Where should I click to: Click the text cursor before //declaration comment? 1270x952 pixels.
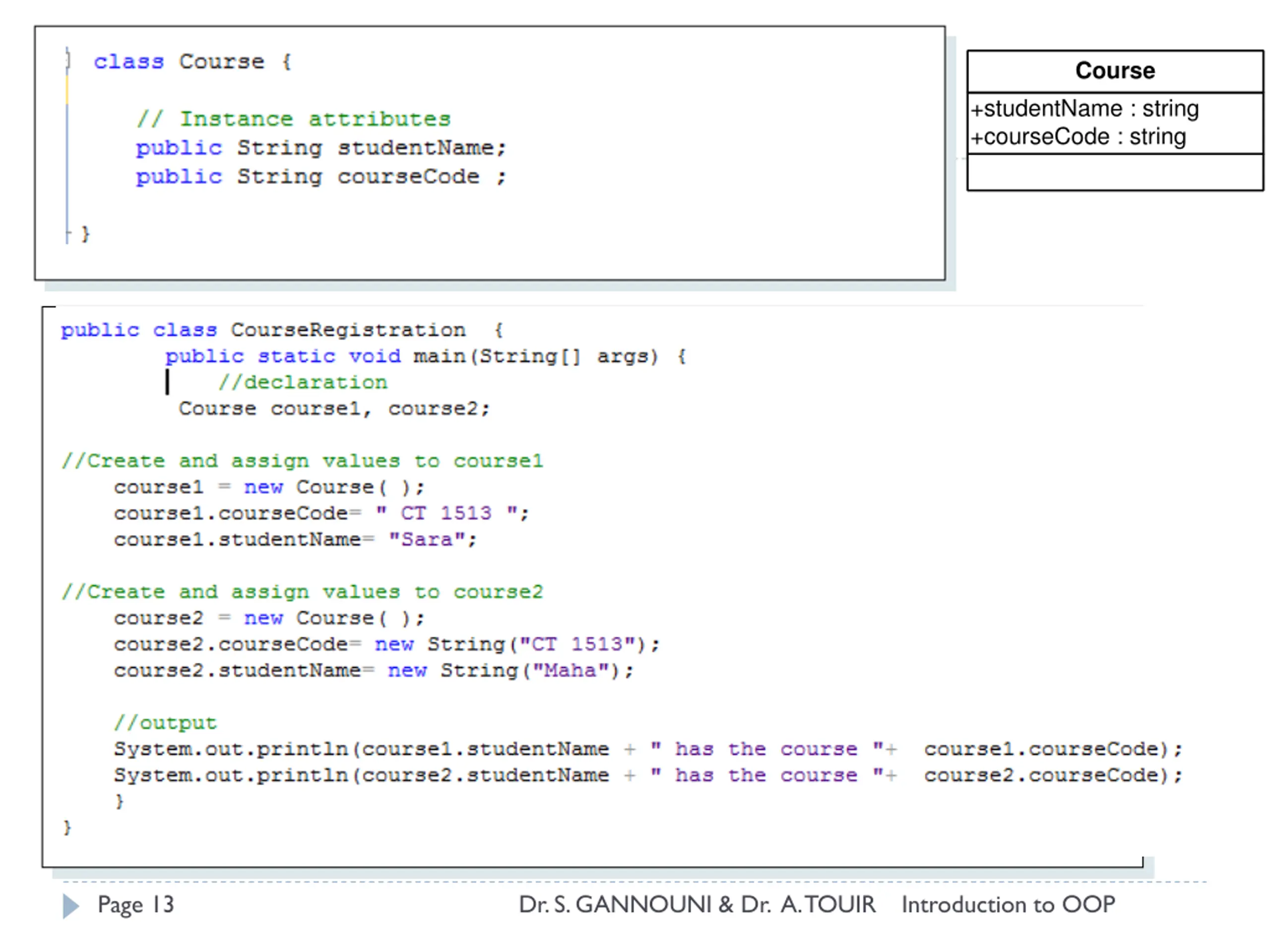(167, 382)
